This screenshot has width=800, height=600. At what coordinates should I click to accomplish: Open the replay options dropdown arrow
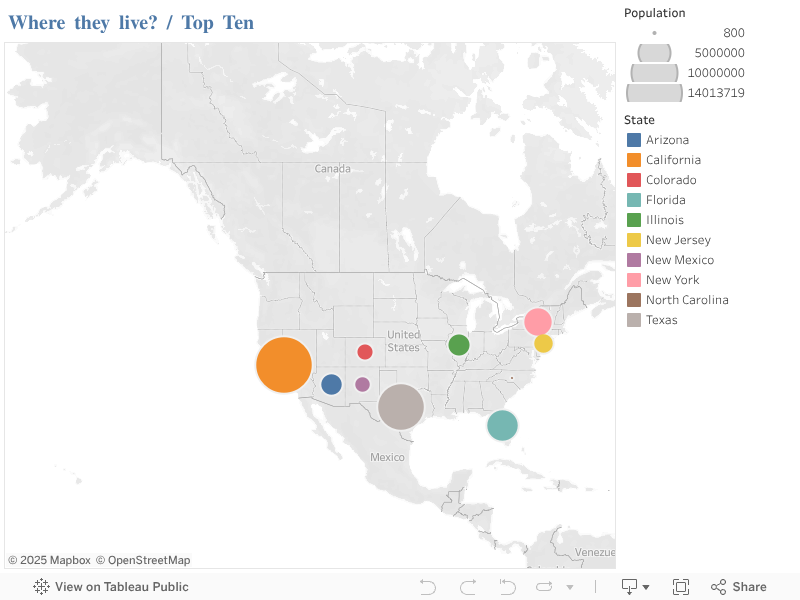tap(570, 587)
